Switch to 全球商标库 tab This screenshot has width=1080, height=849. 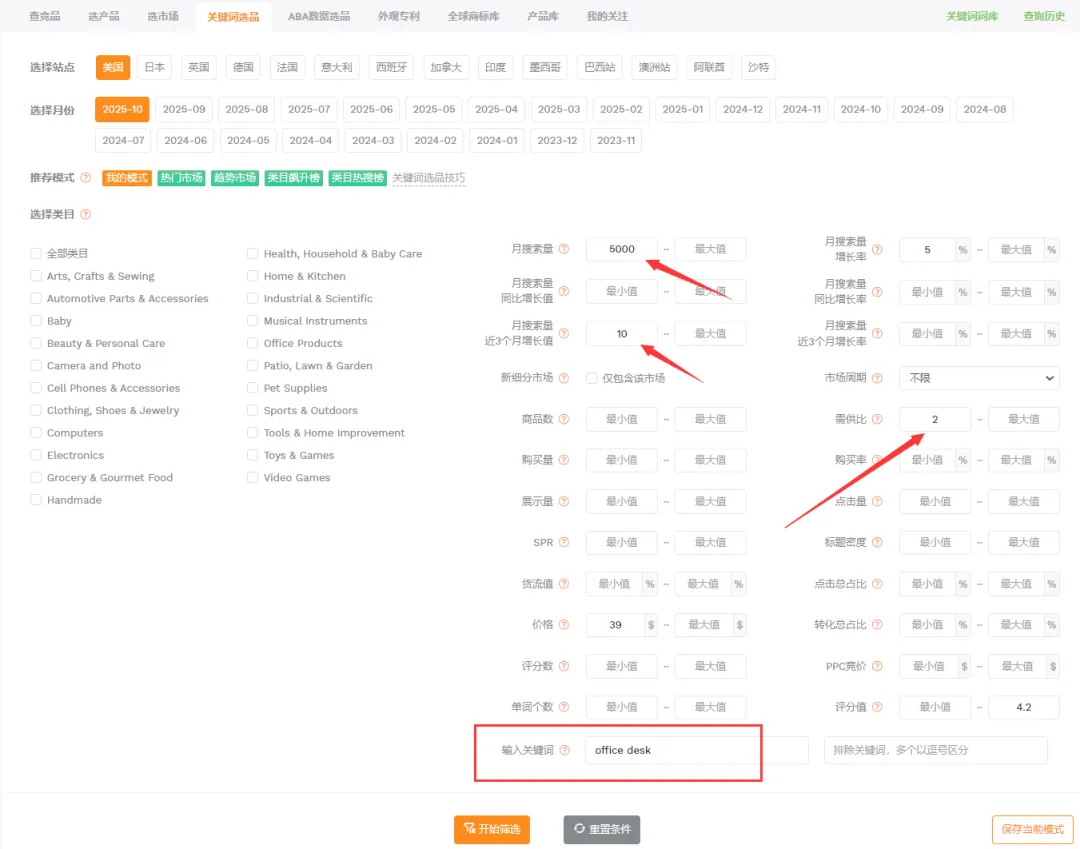[473, 16]
